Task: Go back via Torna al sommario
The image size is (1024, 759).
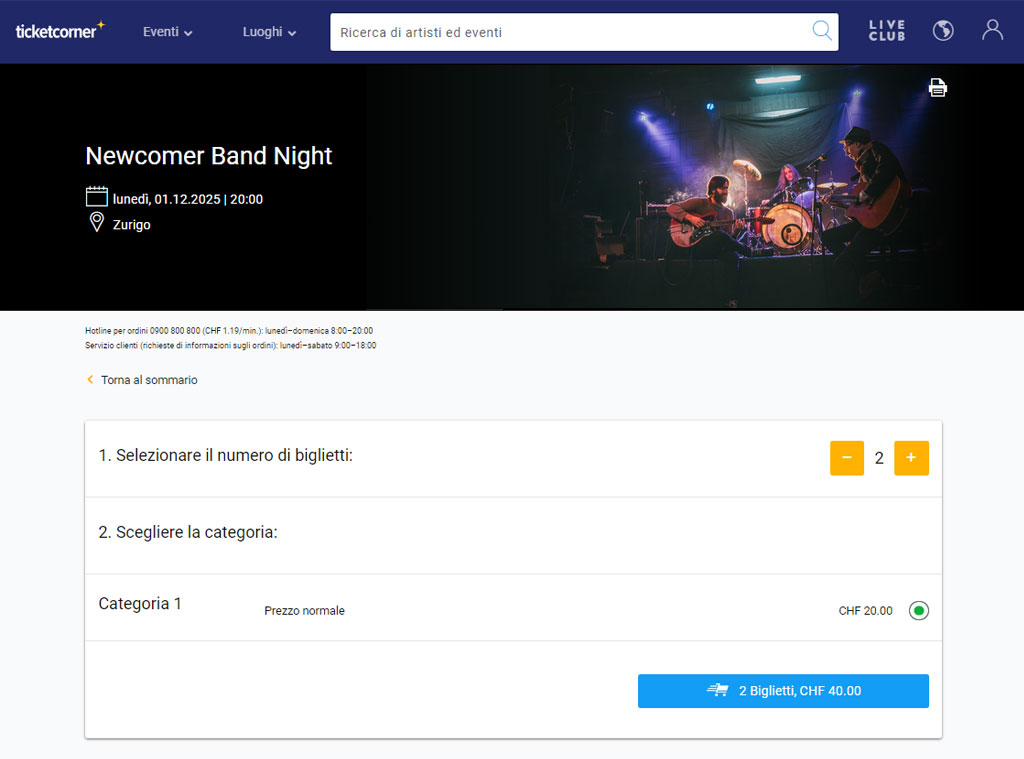Action: click(142, 380)
